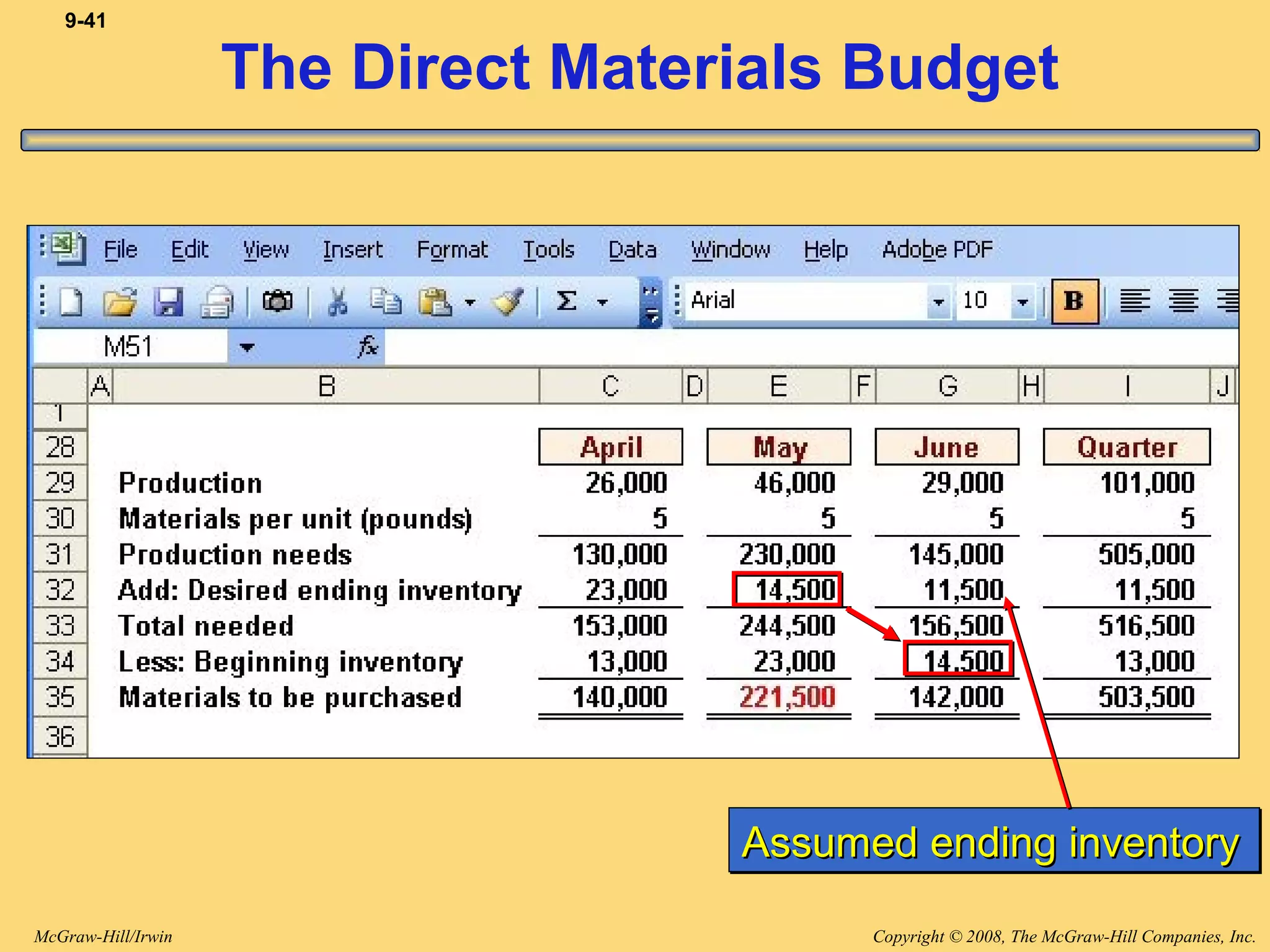This screenshot has height=952, width=1270.
Task: Open the Help menu
Action: point(826,250)
